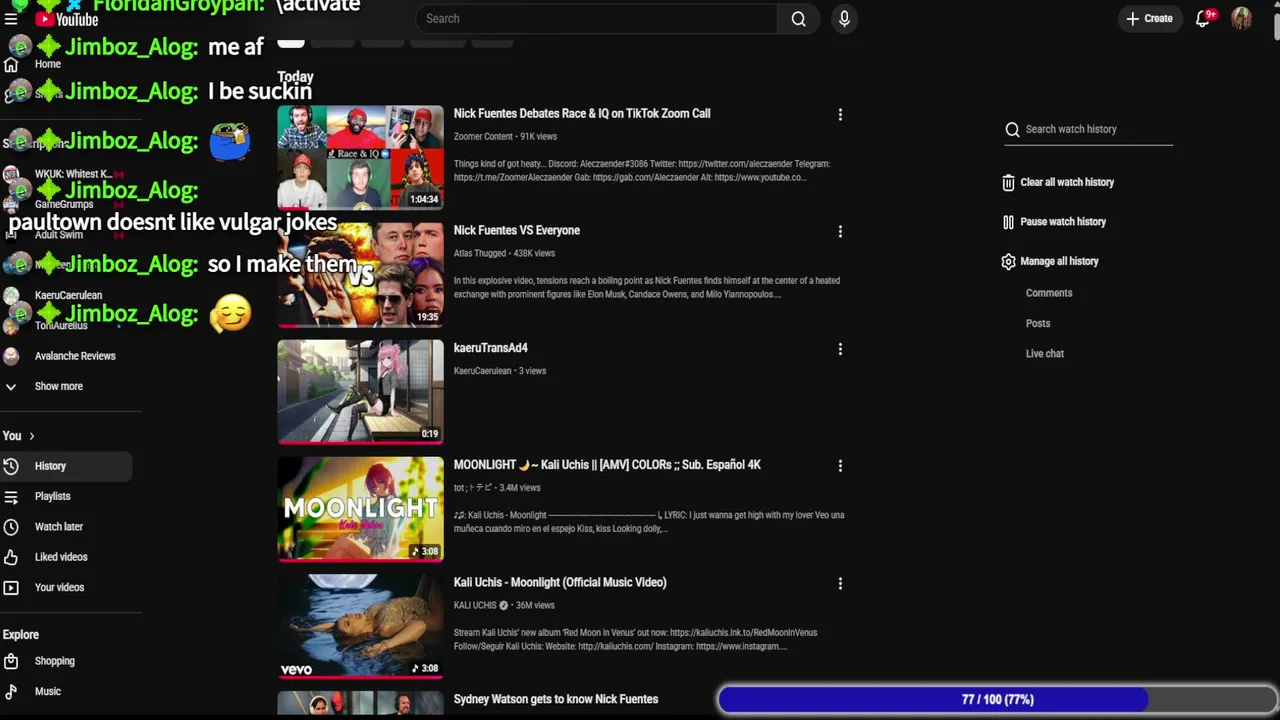The height and width of the screenshot is (720, 1280).
Task: Click the Watch later clock icon
Action: (11, 527)
